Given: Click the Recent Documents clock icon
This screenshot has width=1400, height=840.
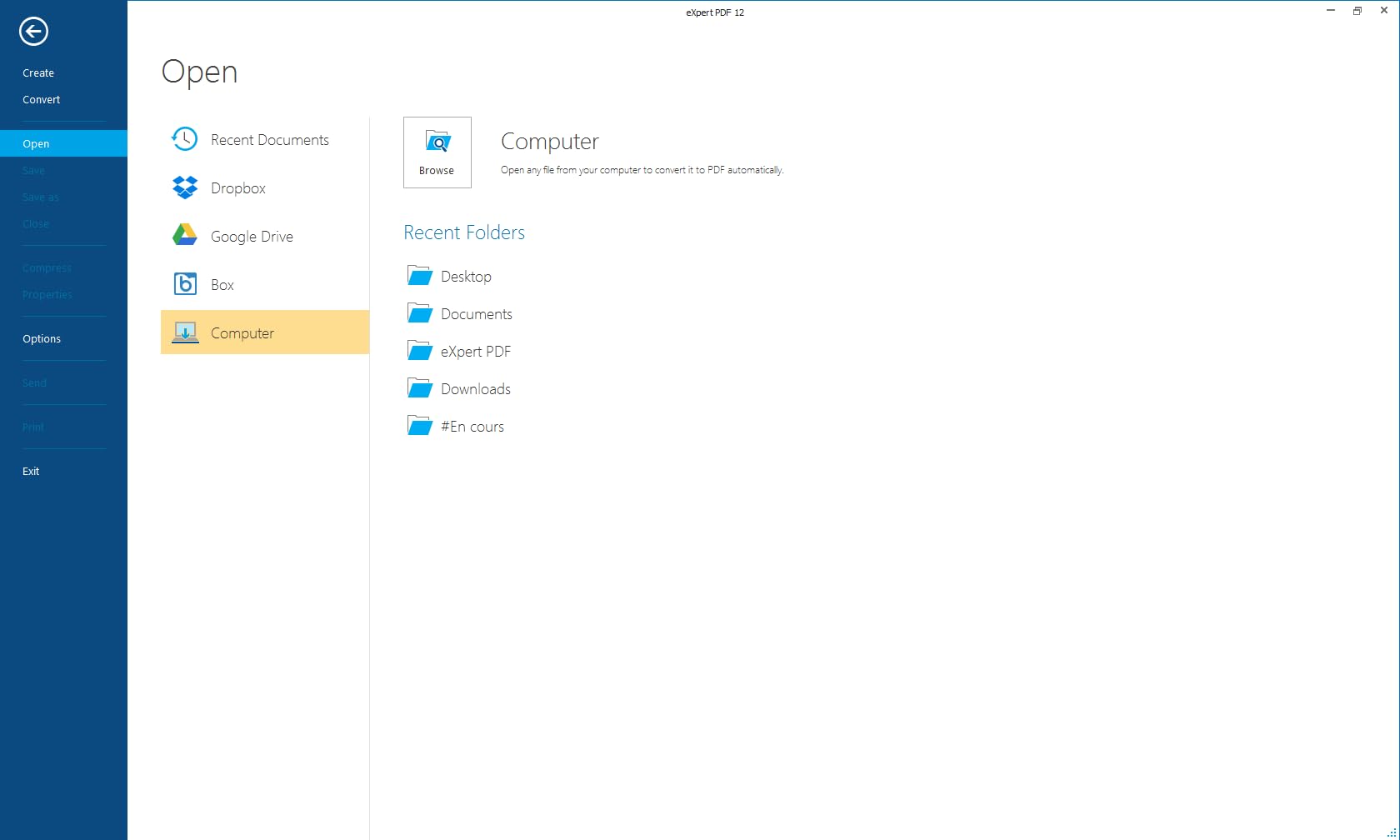Looking at the screenshot, I should 184,139.
